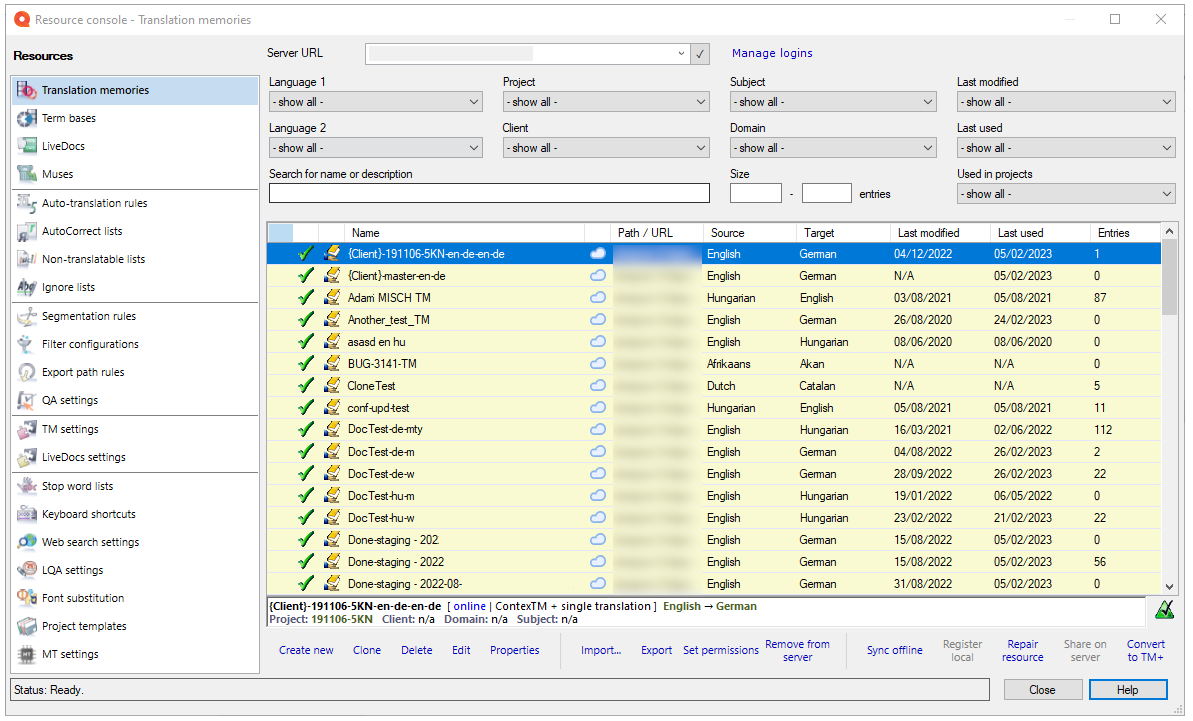Viewport: 1193px width, 721px height.
Task: Select QA settings icon
Action: (27, 401)
